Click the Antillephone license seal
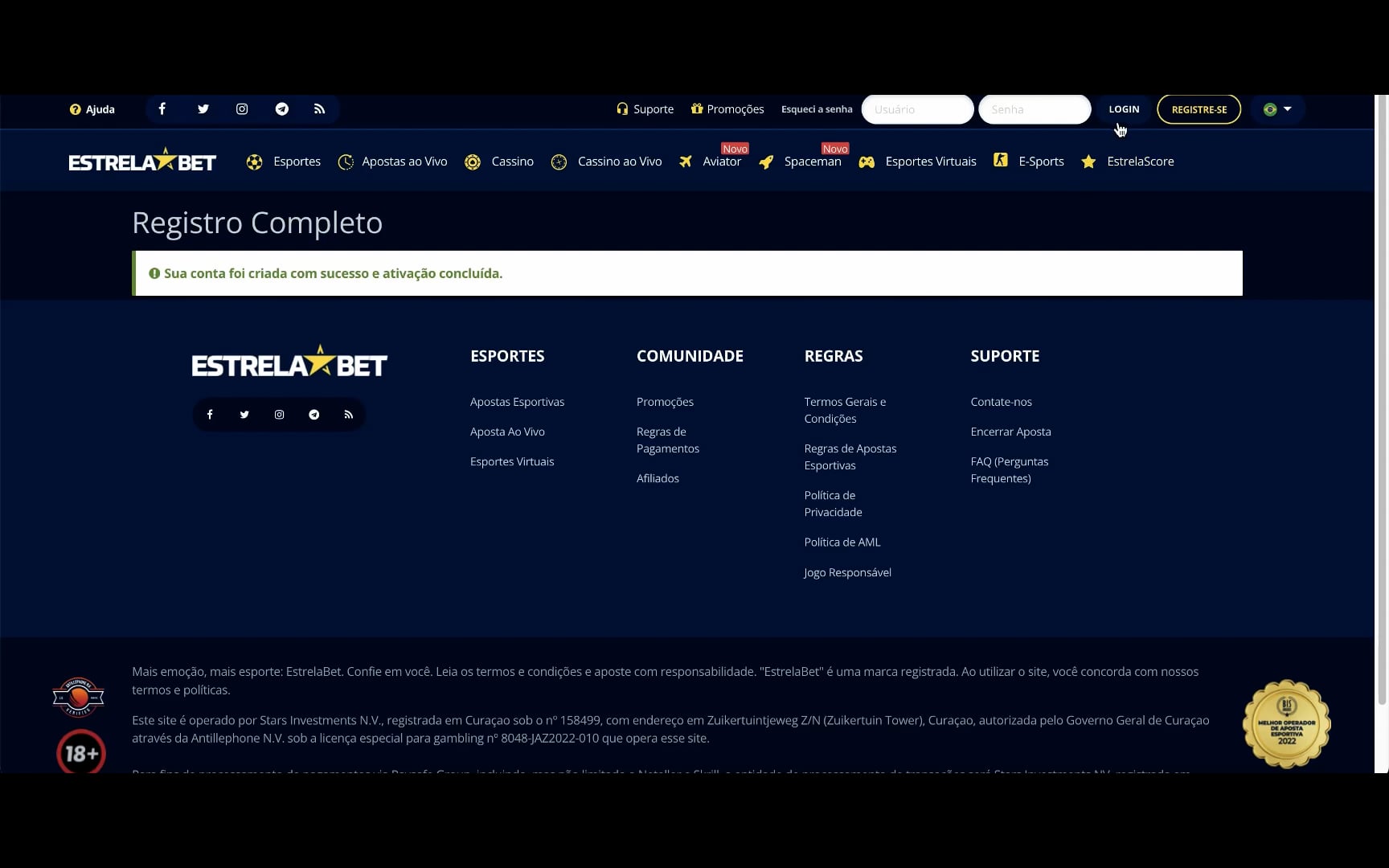This screenshot has height=868, width=1389. pos(78,697)
